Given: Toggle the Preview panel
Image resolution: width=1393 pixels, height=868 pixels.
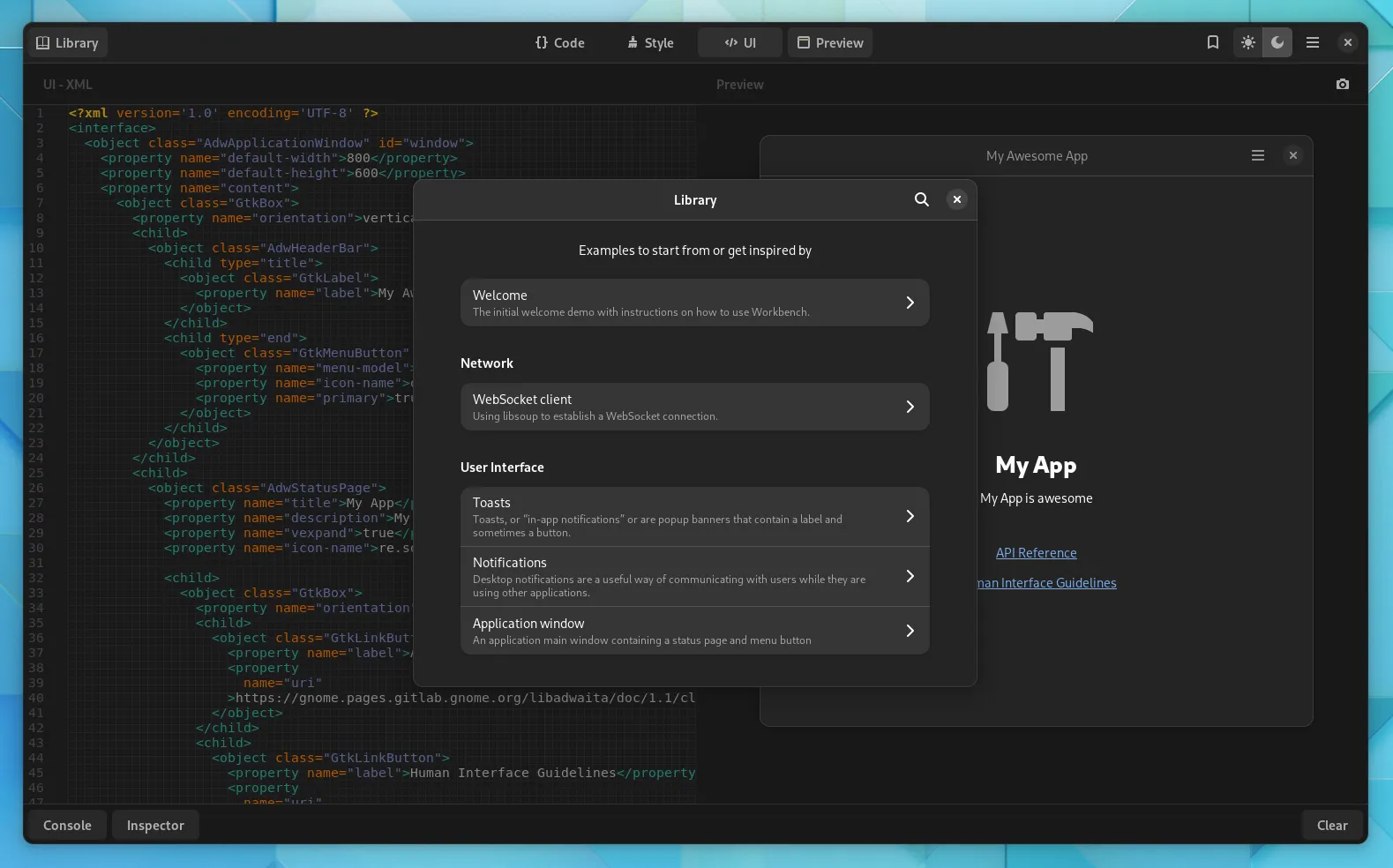Looking at the screenshot, I should [829, 42].
